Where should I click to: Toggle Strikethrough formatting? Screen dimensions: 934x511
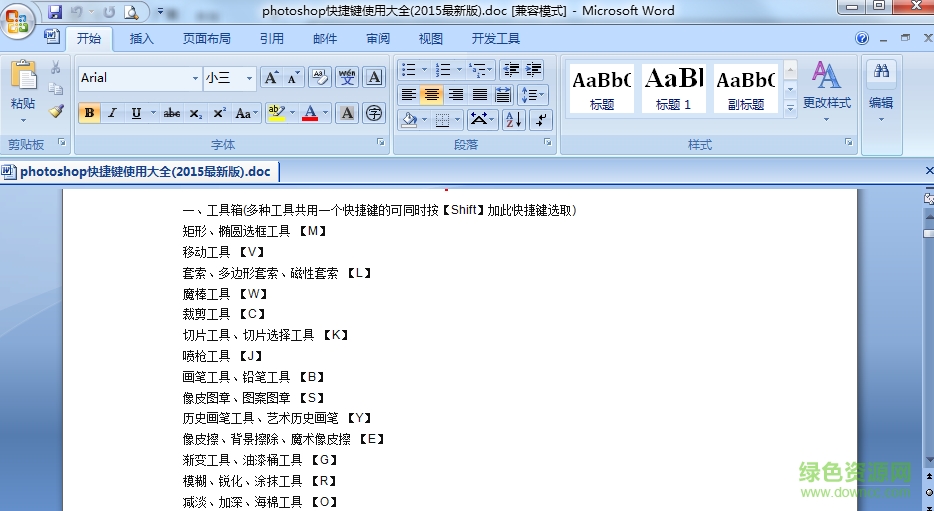tap(172, 113)
